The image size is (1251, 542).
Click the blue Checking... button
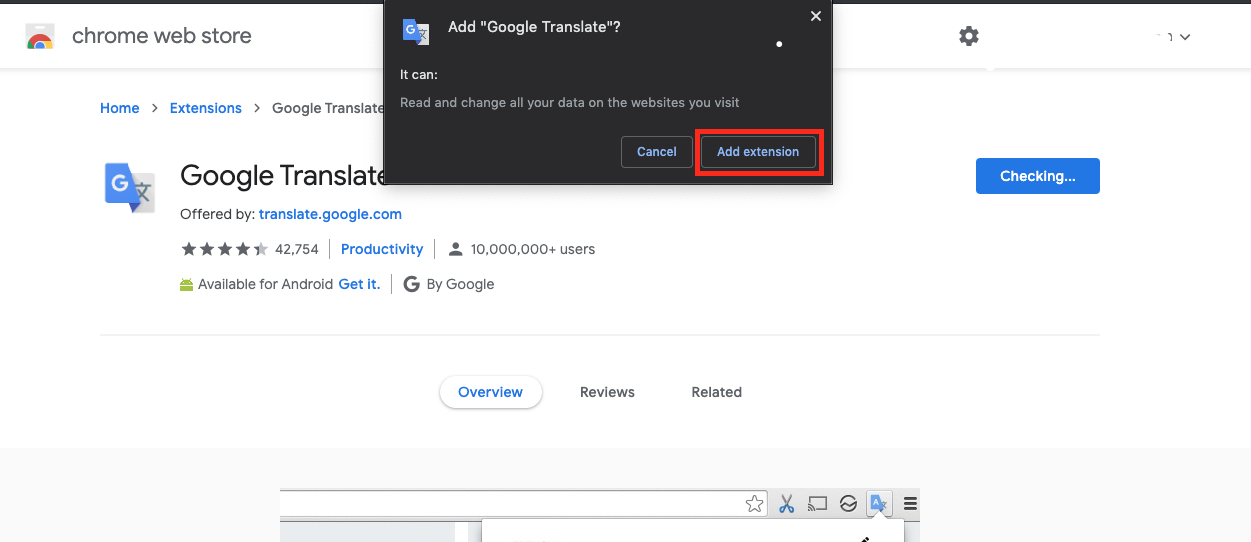[x=1038, y=176]
